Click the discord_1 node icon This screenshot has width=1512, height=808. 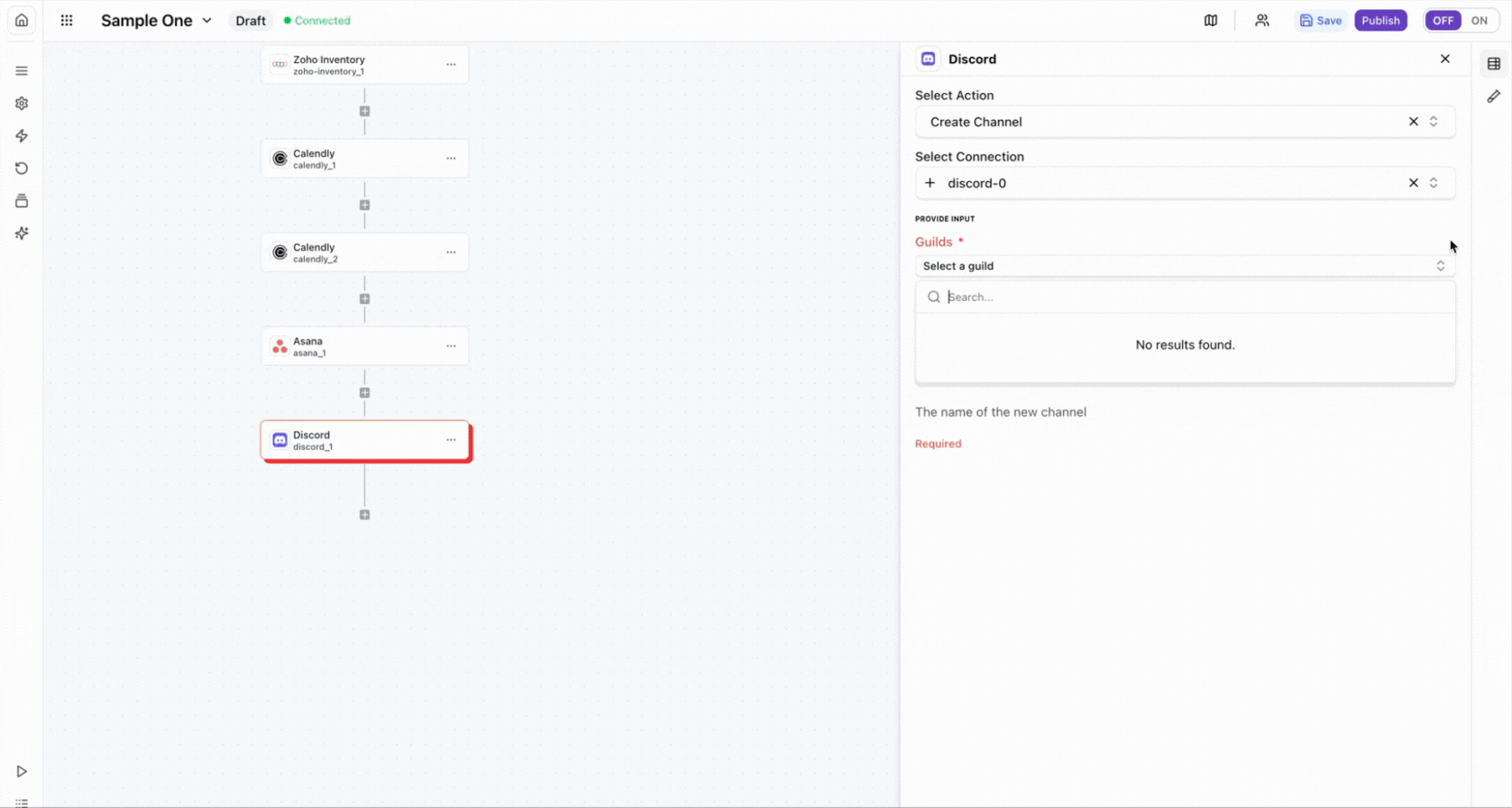coord(279,440)
